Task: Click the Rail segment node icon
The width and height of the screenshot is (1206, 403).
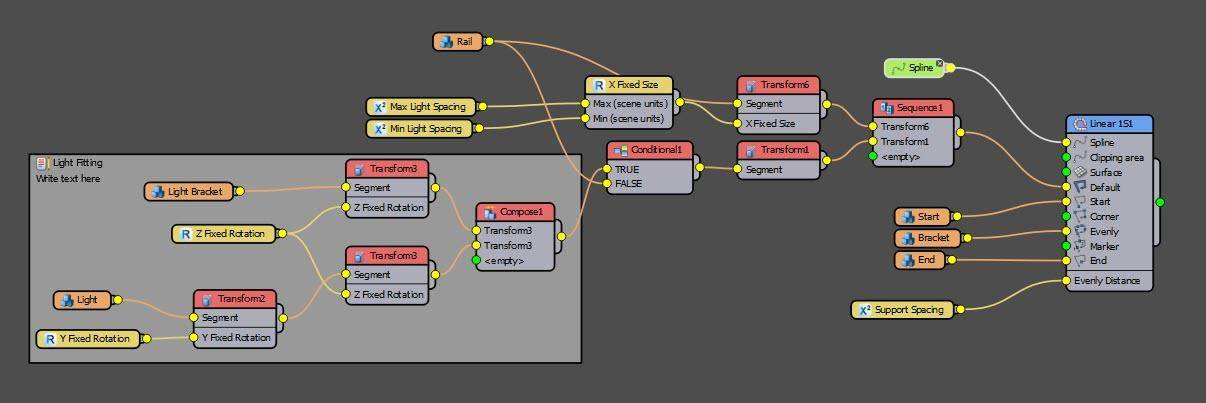Action: click(x=446, y=42)
